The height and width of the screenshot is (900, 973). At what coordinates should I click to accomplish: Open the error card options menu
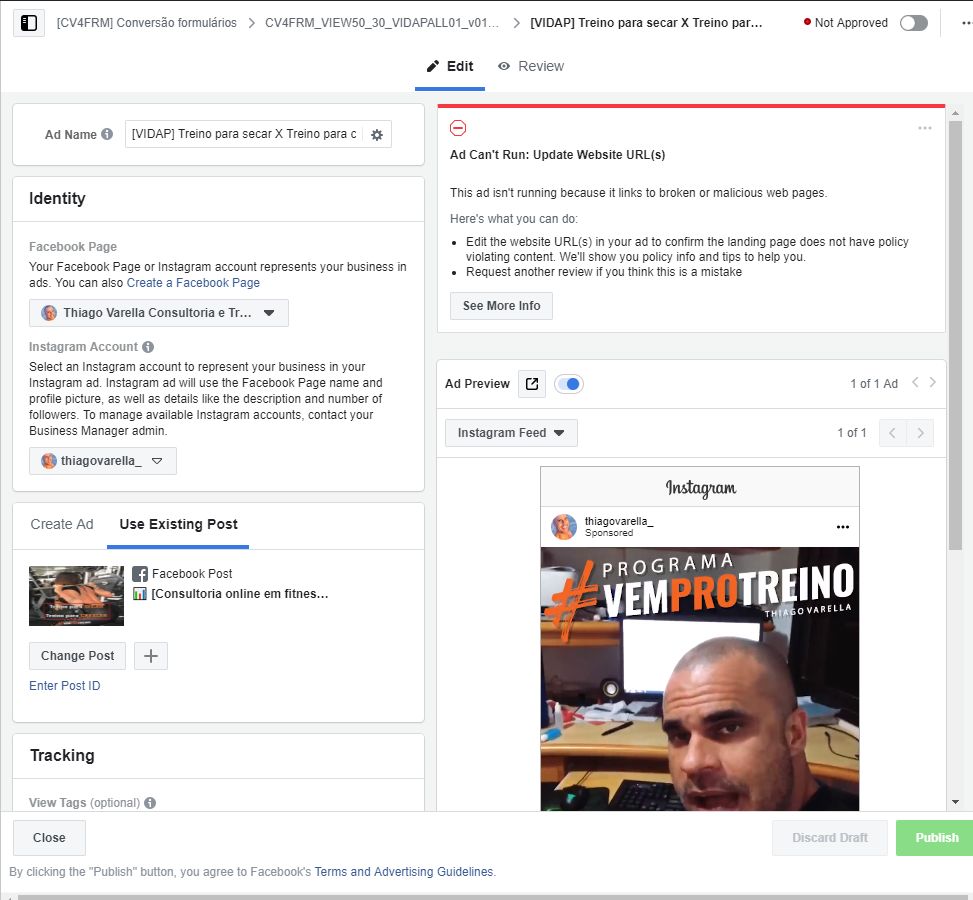[x=925, y=128]
